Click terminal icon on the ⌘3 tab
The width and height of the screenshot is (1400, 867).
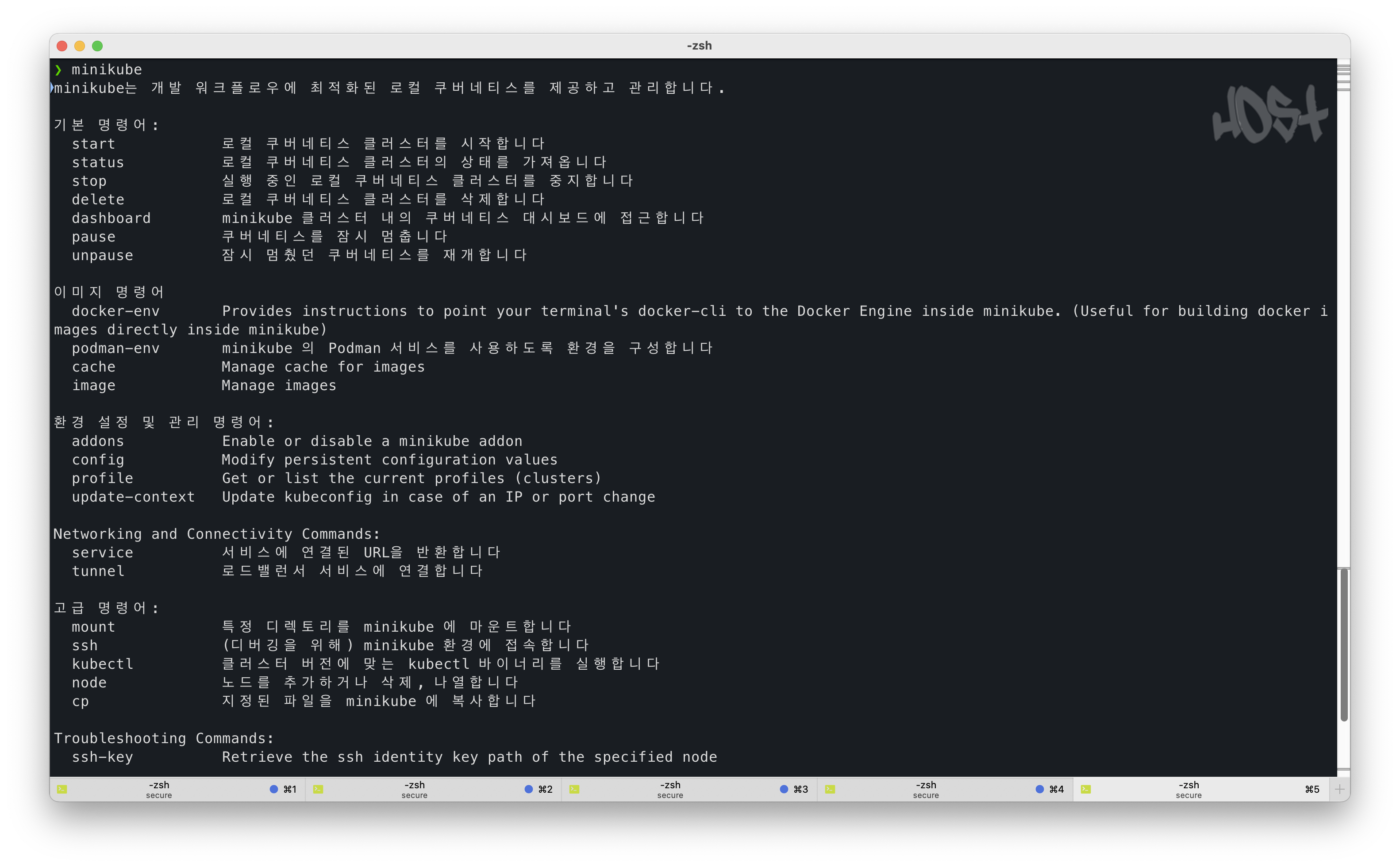click(573, 790)
